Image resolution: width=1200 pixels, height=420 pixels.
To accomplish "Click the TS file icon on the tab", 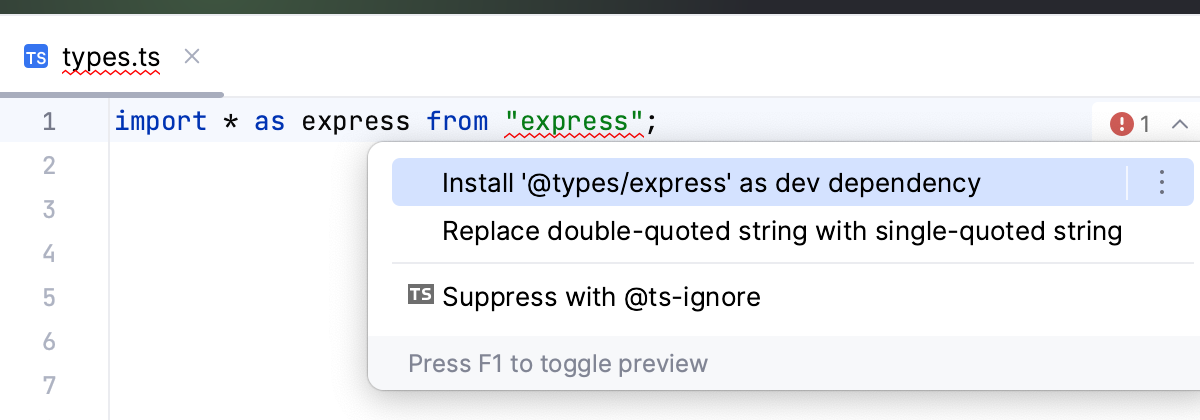I will [x=36, y=57].
